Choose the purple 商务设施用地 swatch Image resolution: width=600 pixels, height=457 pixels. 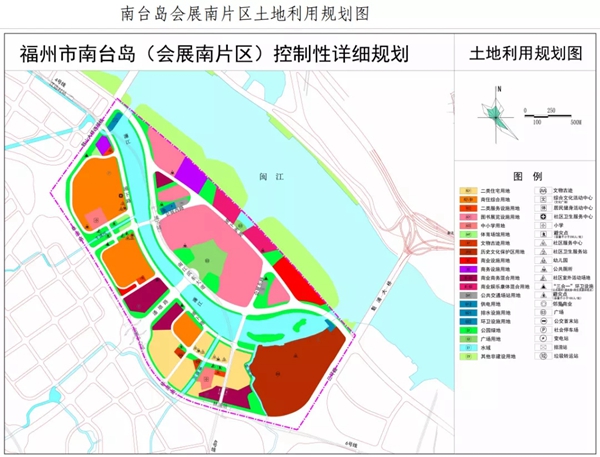click(468, 269)
